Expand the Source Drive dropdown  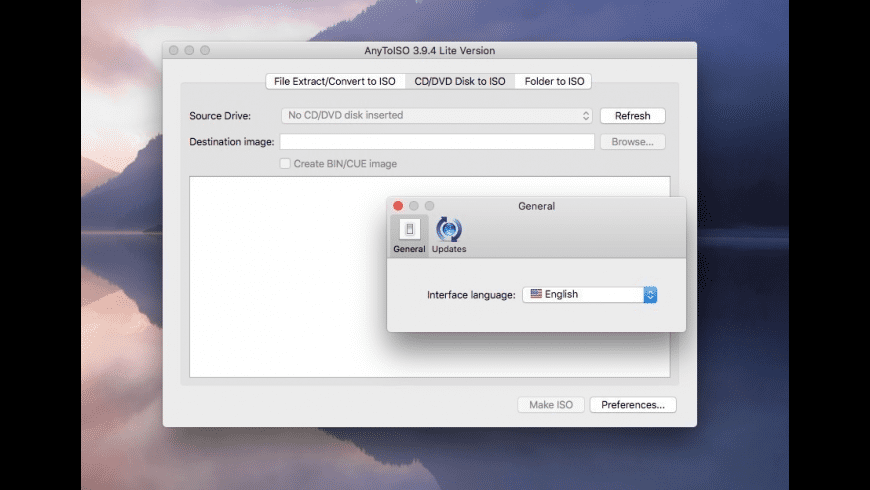click(437, 115)
